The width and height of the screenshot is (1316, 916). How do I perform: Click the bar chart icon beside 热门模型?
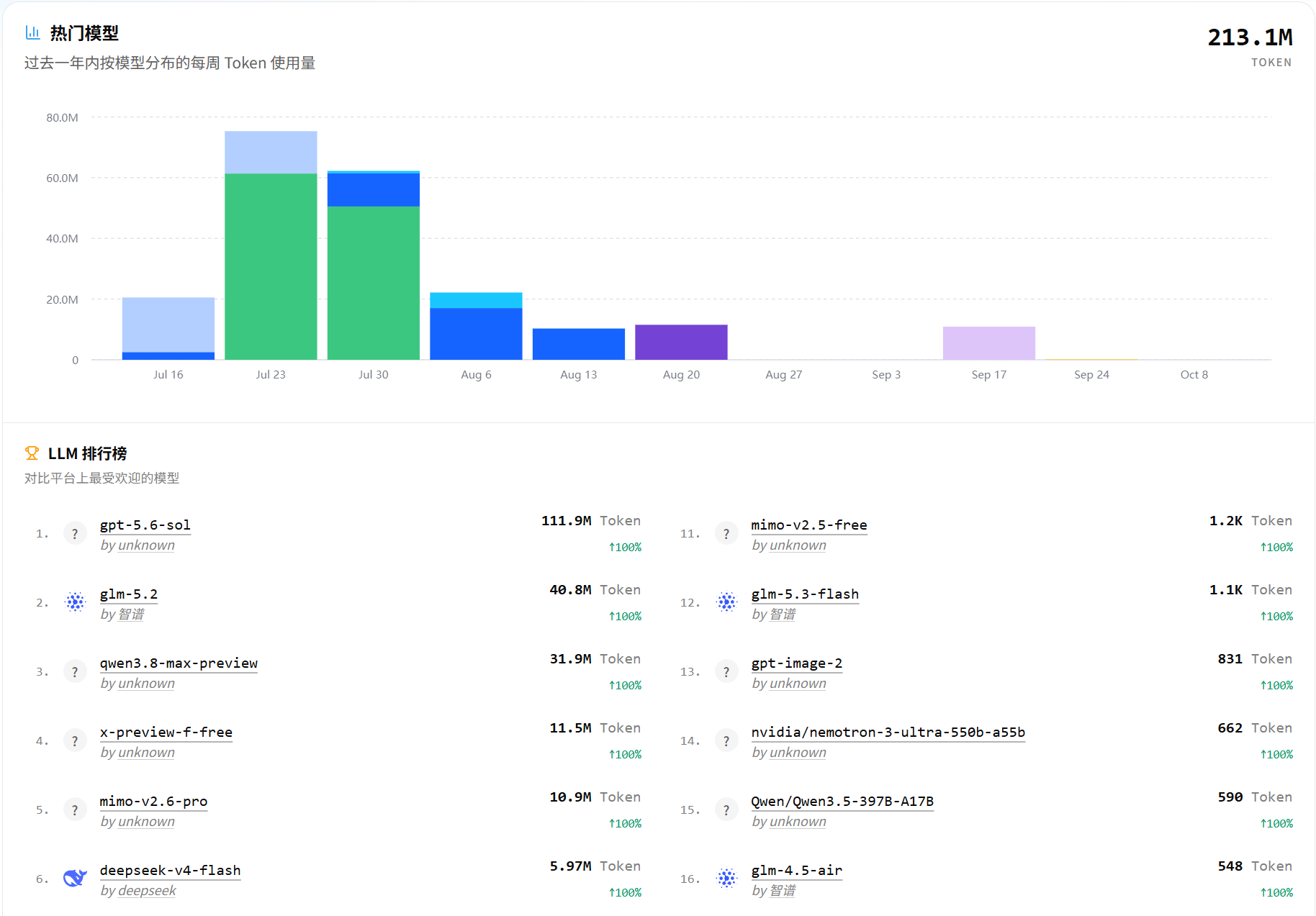click(32, 32)
